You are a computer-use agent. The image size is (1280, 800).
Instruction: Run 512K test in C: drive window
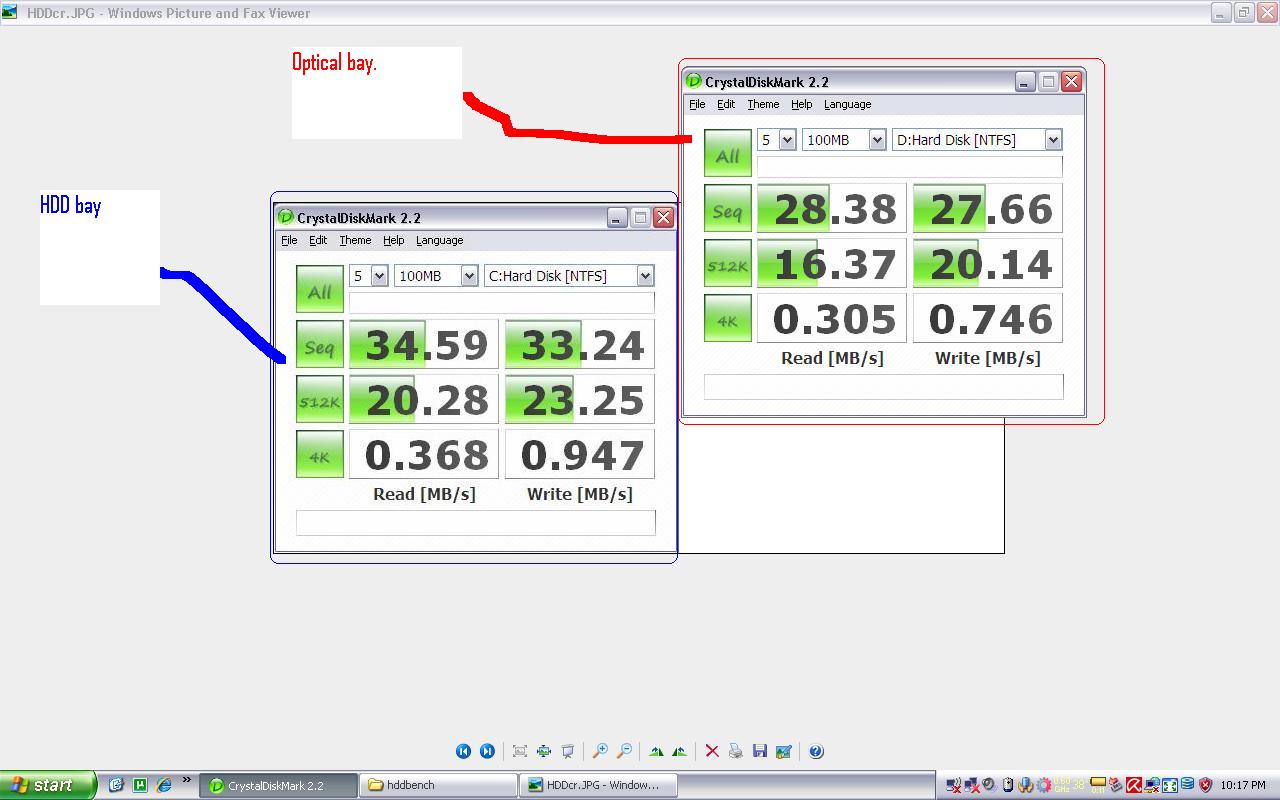[320, 400]
